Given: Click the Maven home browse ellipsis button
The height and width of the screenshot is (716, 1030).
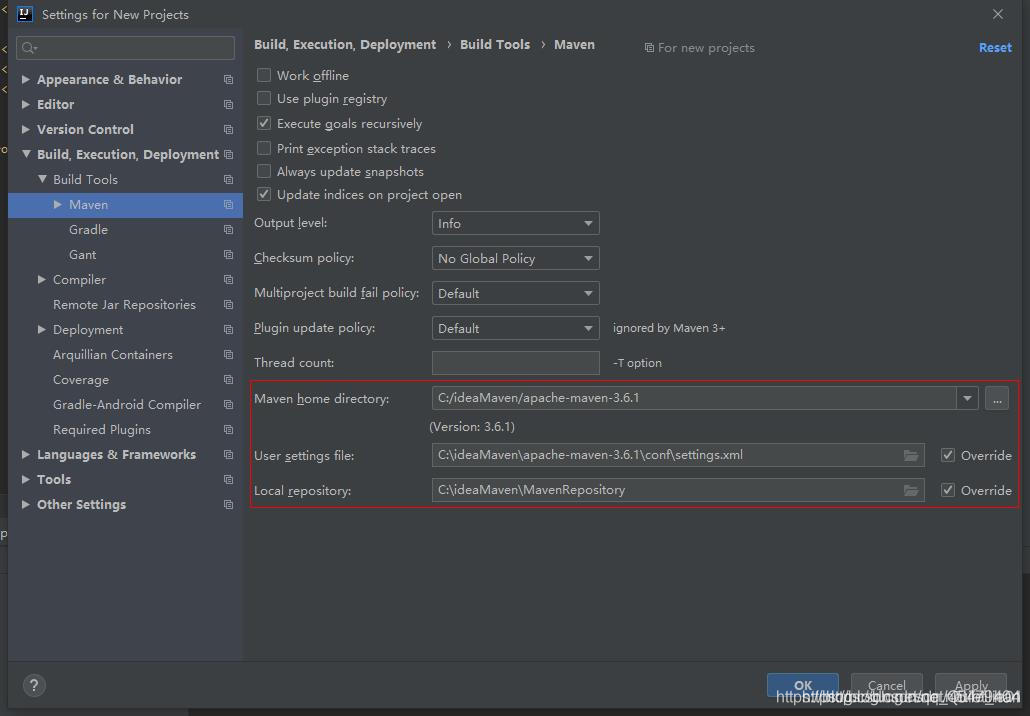Looking at the screenshot, I should [996, 398].
